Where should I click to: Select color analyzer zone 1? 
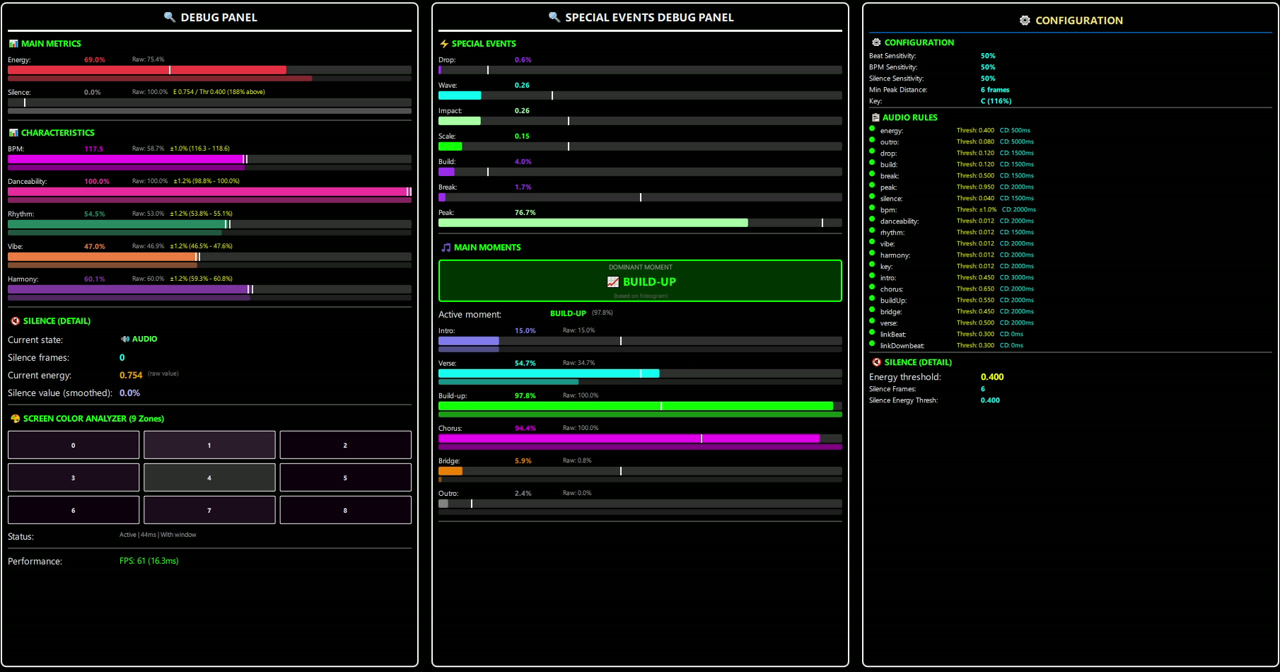209,445
